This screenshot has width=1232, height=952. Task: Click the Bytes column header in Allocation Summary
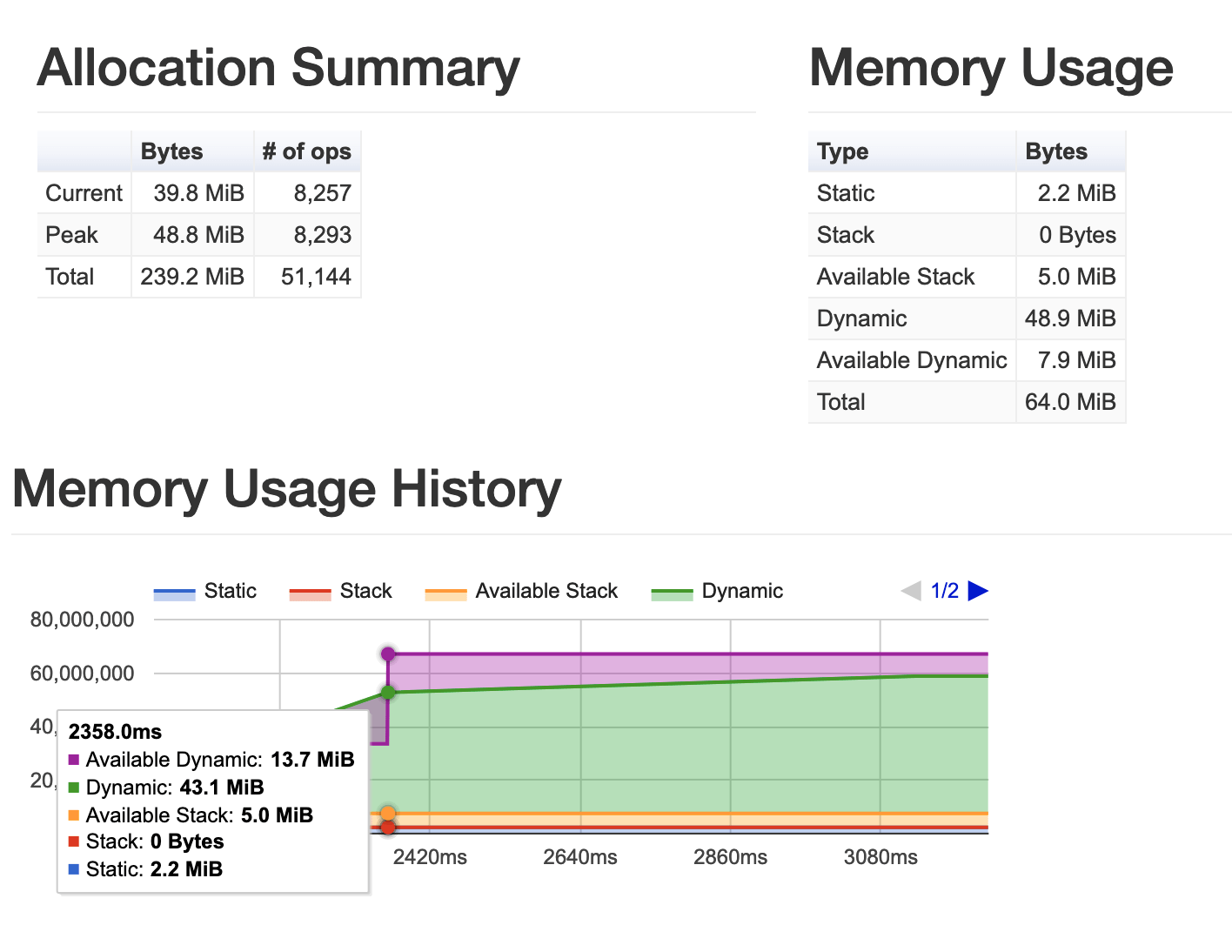[171, 151]
